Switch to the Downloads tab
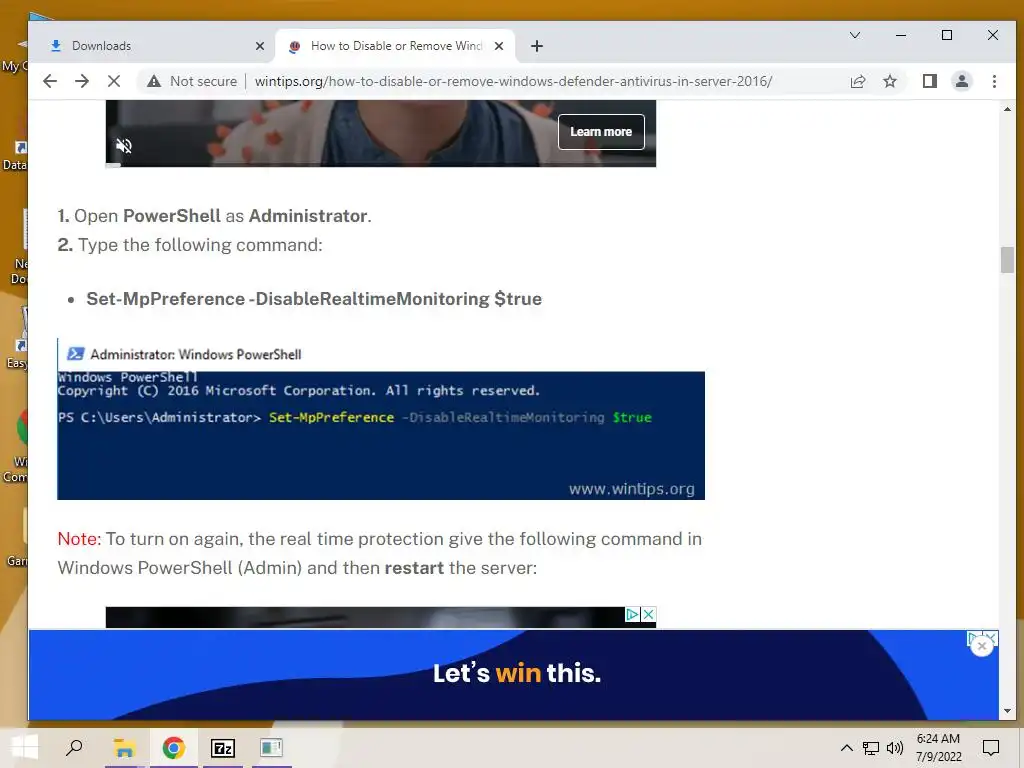Image resolution: width=1024 pixels, height=768 pixels. (x=154, y=46)
